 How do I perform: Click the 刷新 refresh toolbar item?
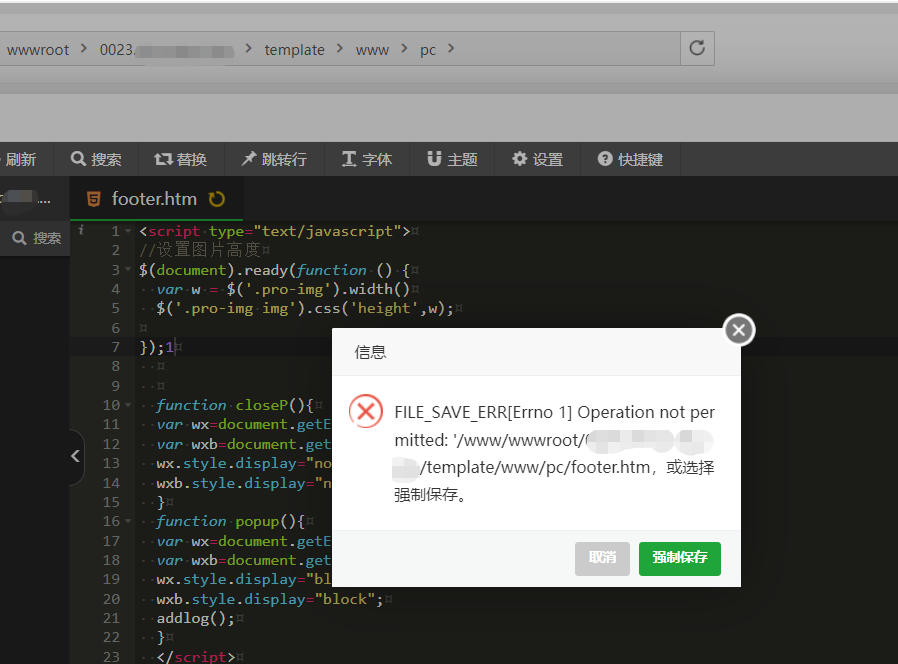(x=21, y=159)
